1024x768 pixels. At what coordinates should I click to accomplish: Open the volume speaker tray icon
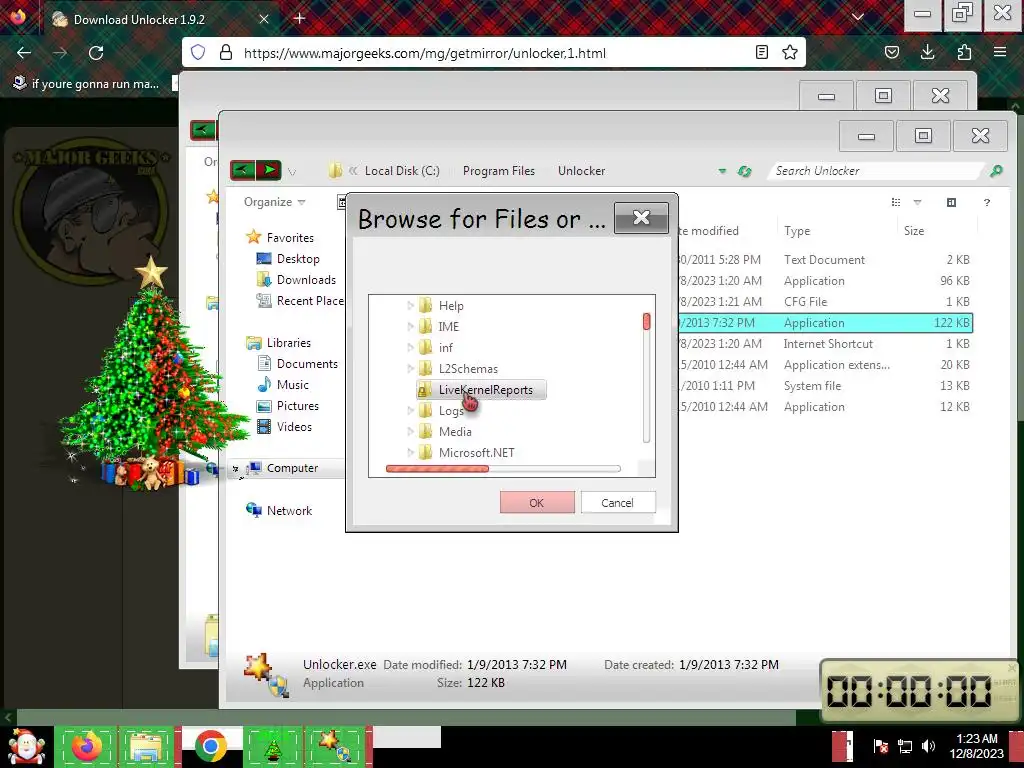tap(928, 746)
